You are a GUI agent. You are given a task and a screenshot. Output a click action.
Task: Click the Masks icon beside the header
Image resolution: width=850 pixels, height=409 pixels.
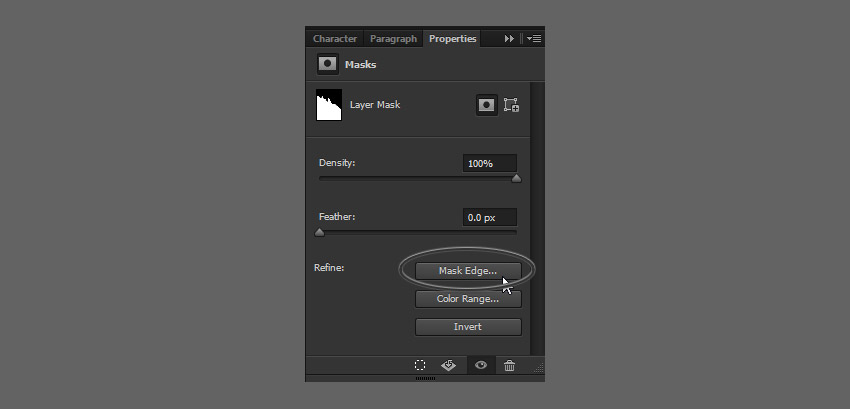[x=327, y=64]
